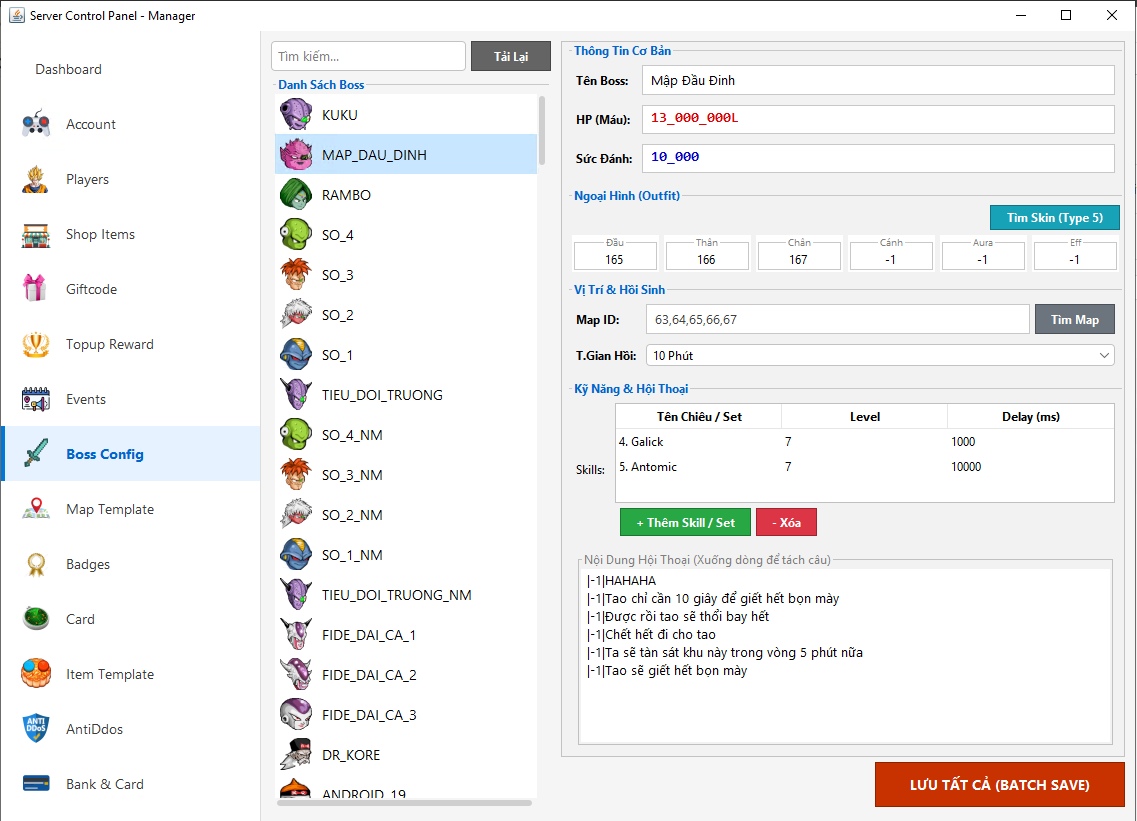The height and width of the screenshot is (821, 1137).
Task: Select the FIDE_DAI_CA_3 boss avatar
Action: (x=296, y=714)
